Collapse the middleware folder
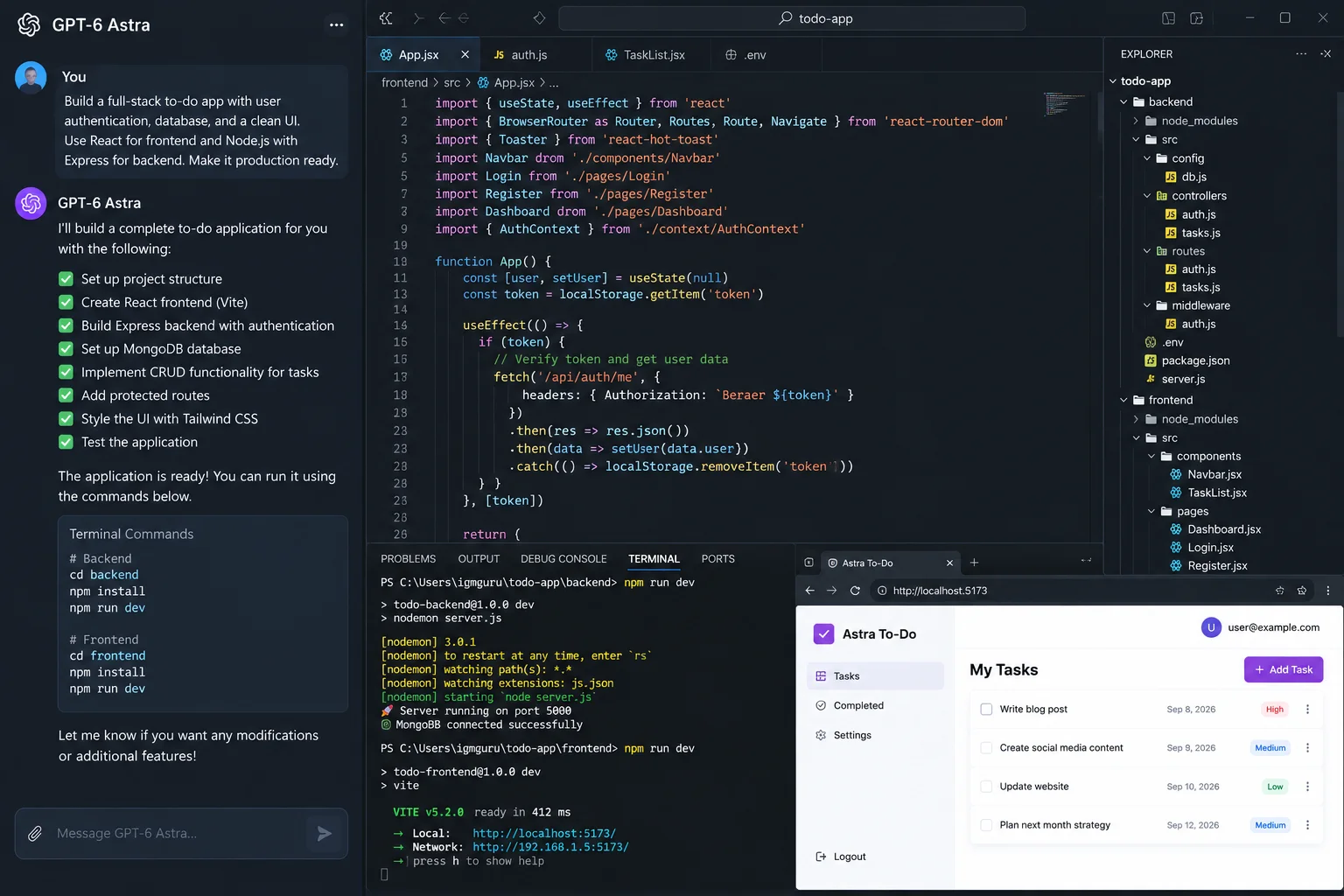The height and width of the screenshot is (896, 1344). [1147, 305]
